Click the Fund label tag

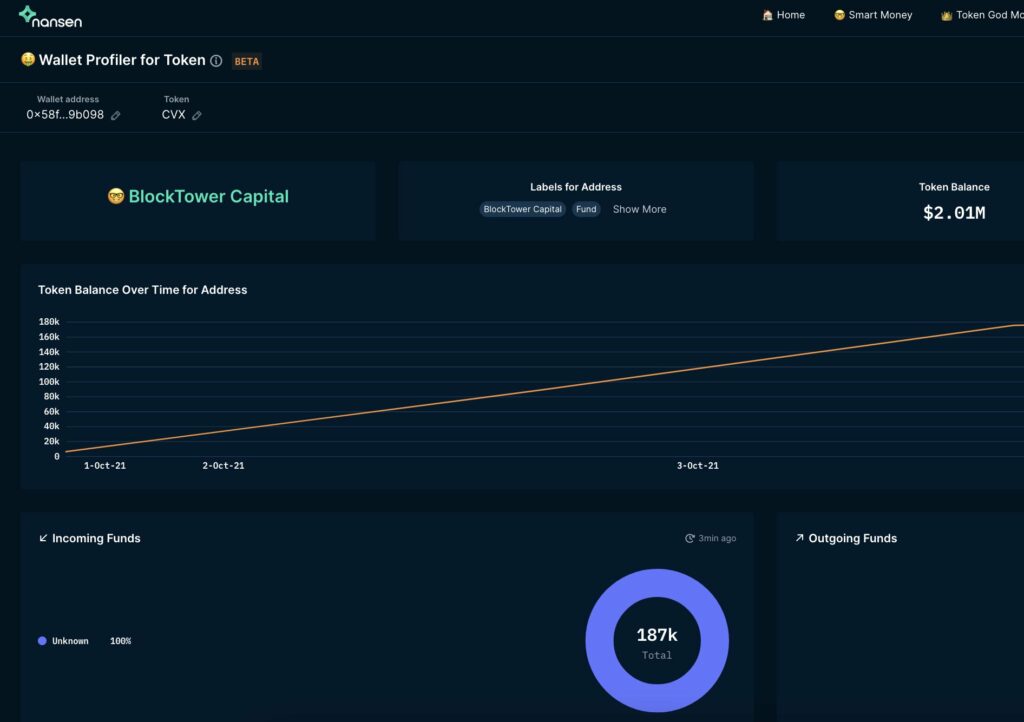(586, 209)
